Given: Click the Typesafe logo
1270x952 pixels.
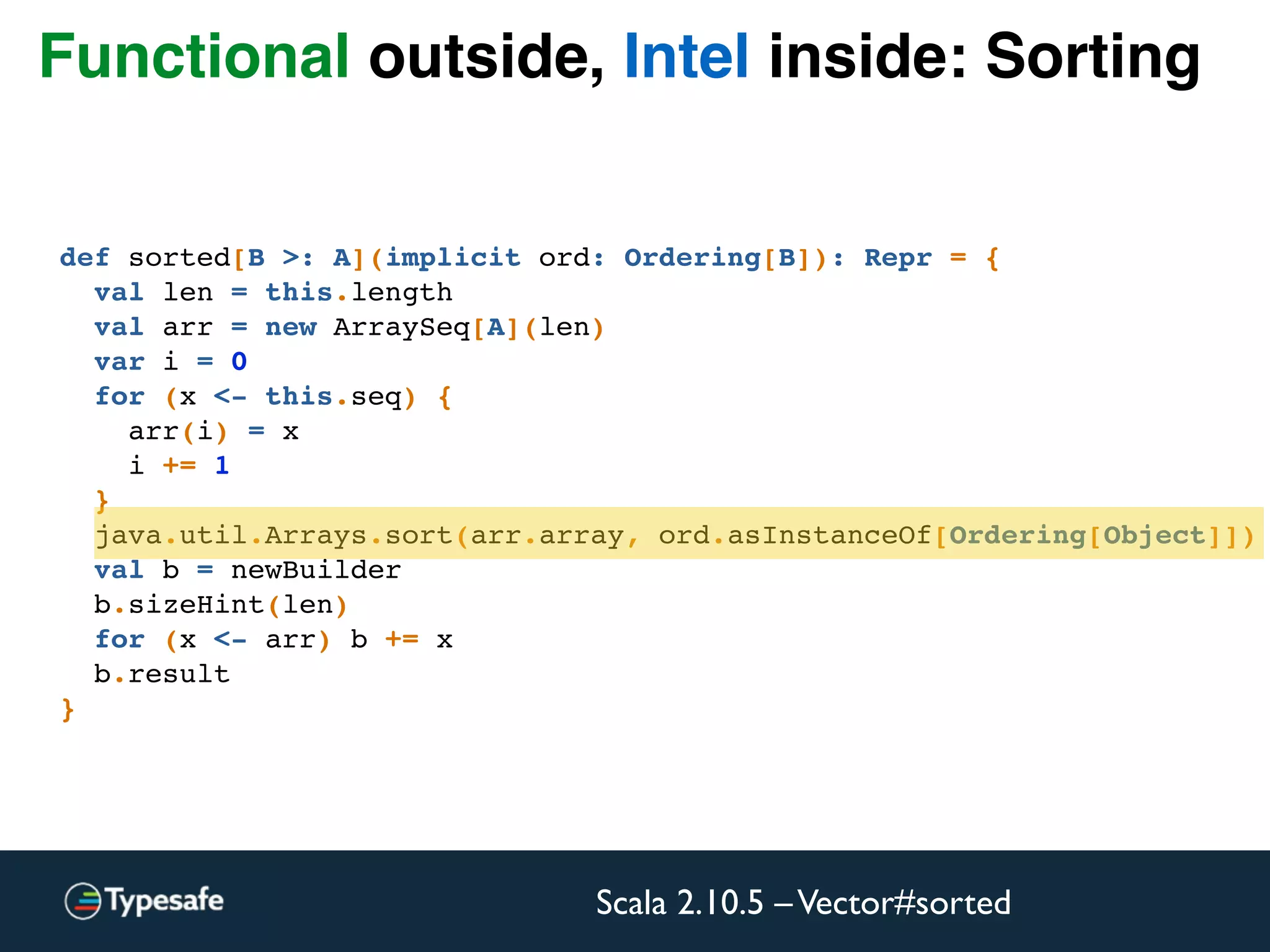Looking at the screenshot, I should [144, 901].
